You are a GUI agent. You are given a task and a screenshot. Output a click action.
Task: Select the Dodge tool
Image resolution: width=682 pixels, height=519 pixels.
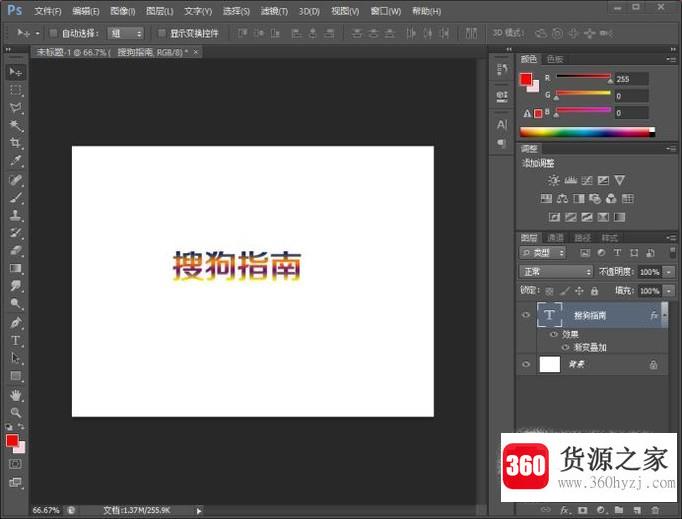click(16, 303)
